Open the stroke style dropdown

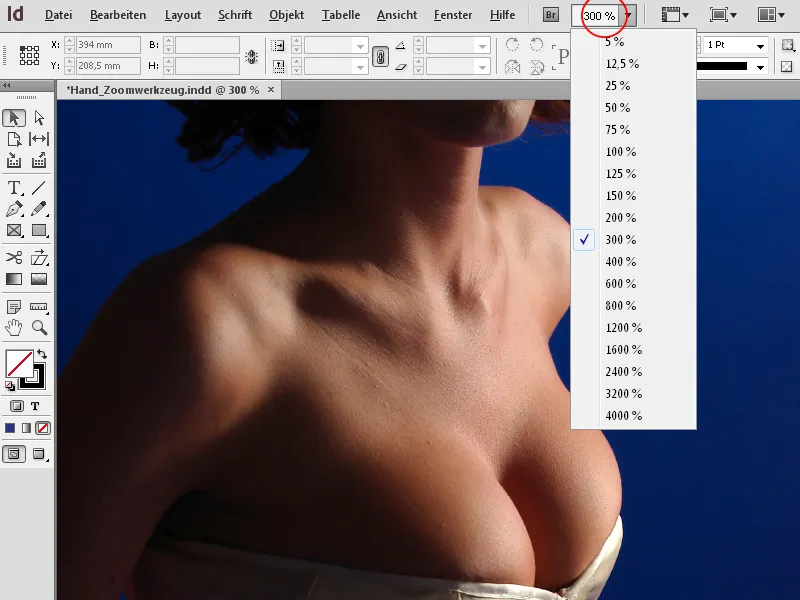(760, 67)
